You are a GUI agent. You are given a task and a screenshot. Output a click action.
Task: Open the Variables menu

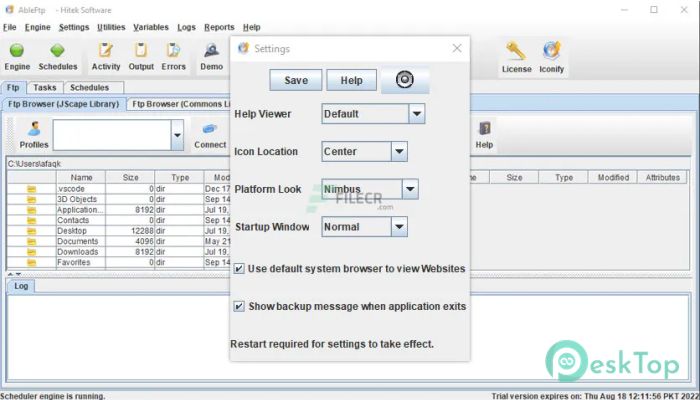click(151, 27)
